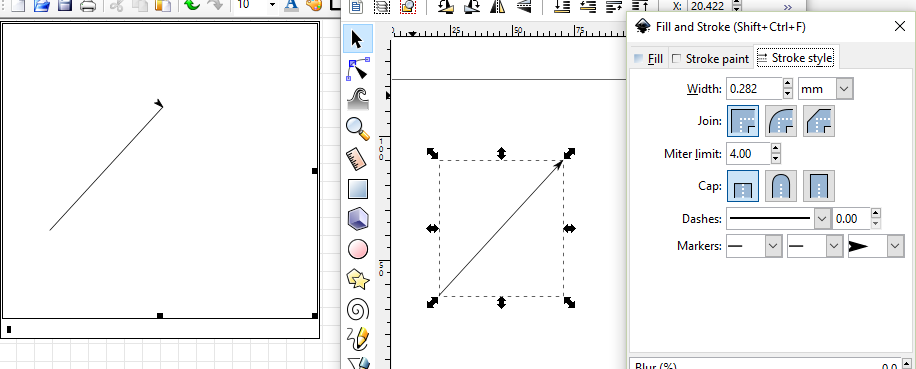This screenshot has width=916, height=369.
Task: Select the arrow Selector tool
Action: tap(358, 39)
